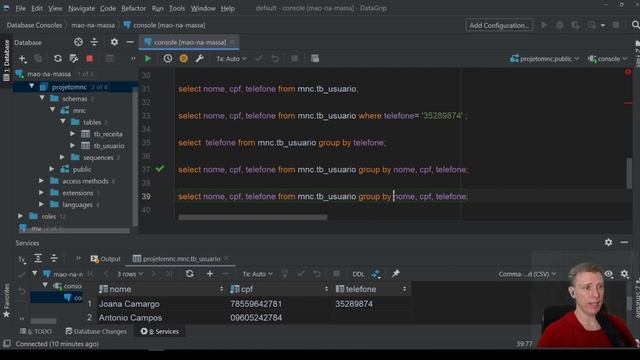Screen dimensions: 640x360
Task: Pin the result tab
Action: (395, 274)
